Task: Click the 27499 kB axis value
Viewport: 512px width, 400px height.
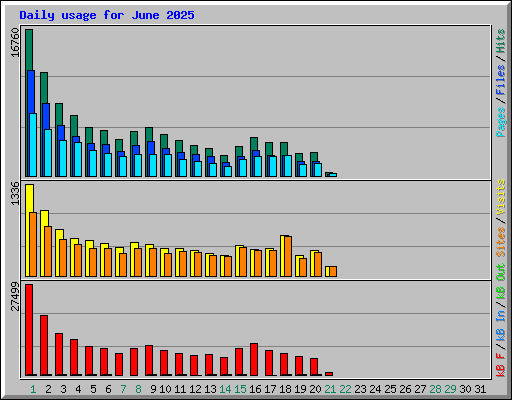Action: click(x=15, y=296)
